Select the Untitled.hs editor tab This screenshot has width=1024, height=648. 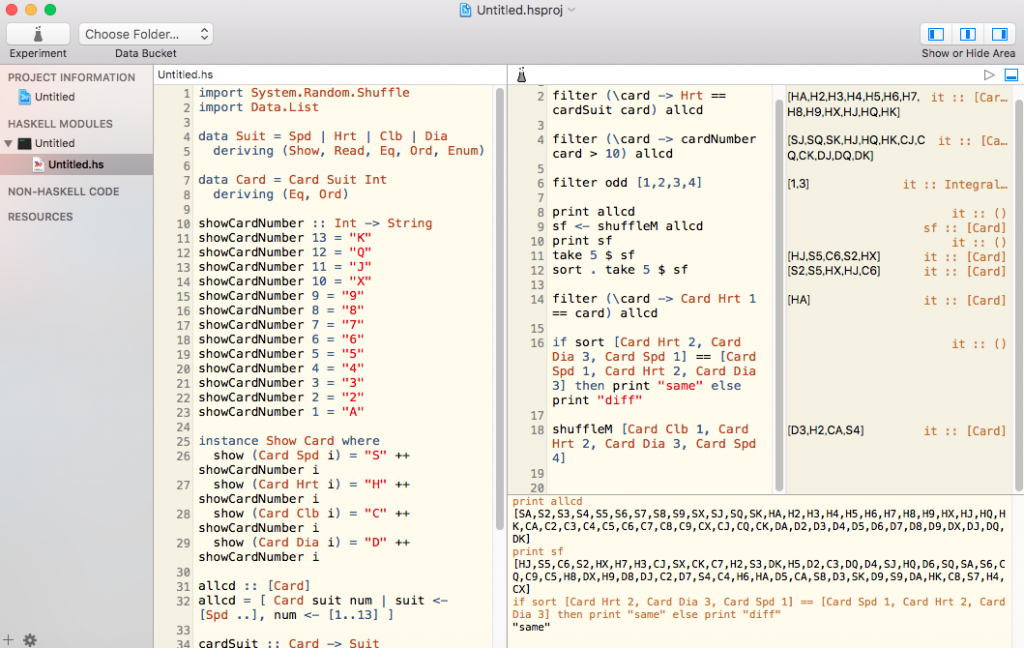click(x=181, y=73)
